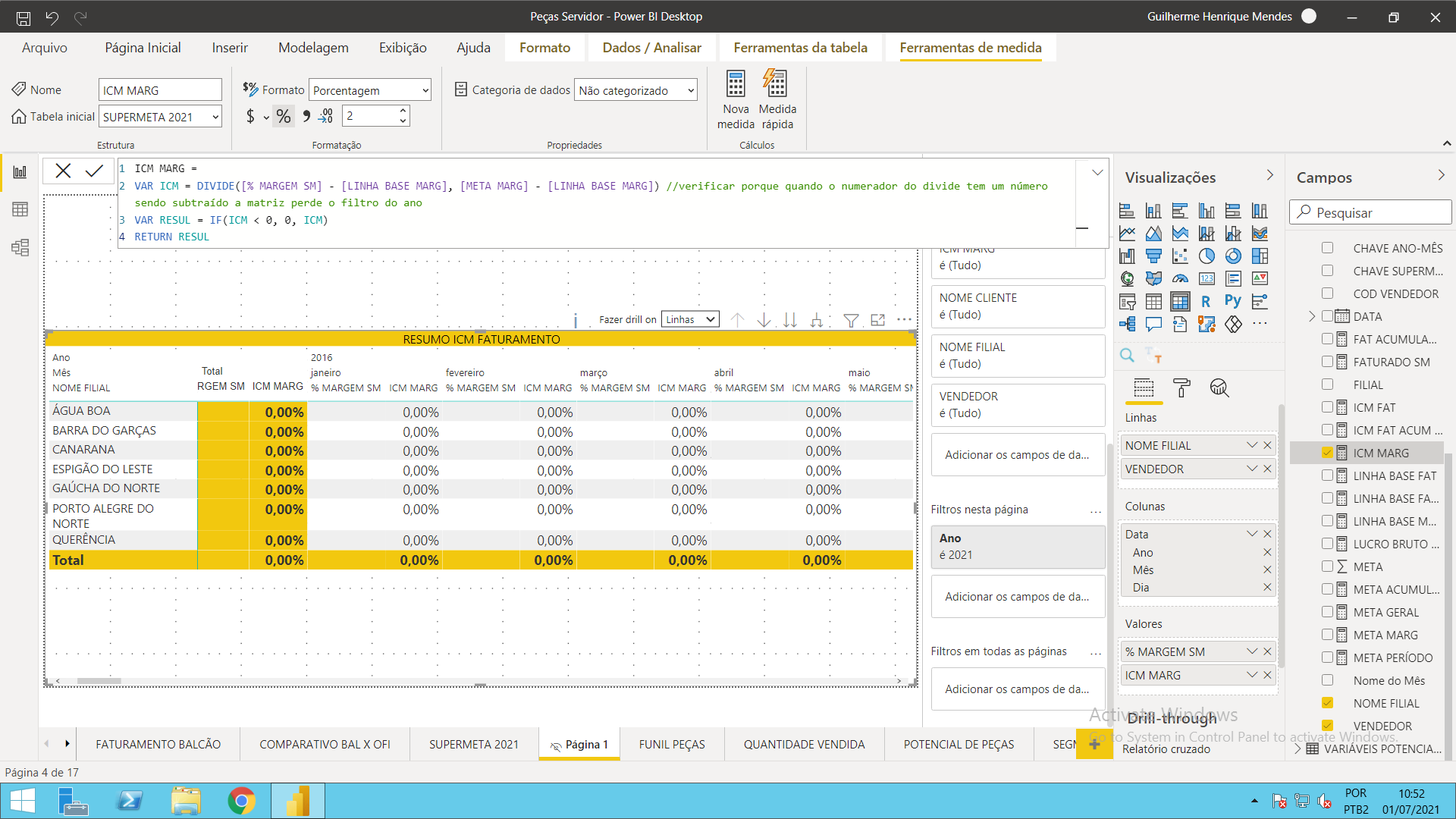Switch to the Model relationships view
The height and width of the screenshot is (819, 1456).
pyautogui.click(x=20, y=247)
